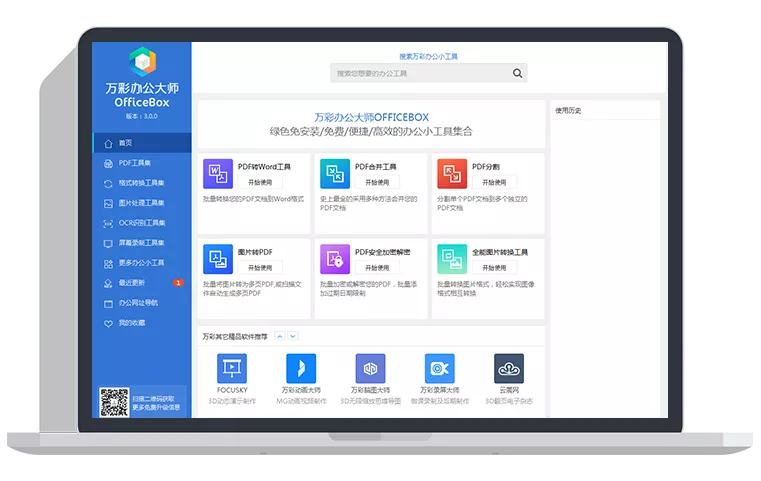This screenshot has height=481, width=761.
Task: Select 屏幕录制工具集 in sidebar
Action: pos(142,243)
